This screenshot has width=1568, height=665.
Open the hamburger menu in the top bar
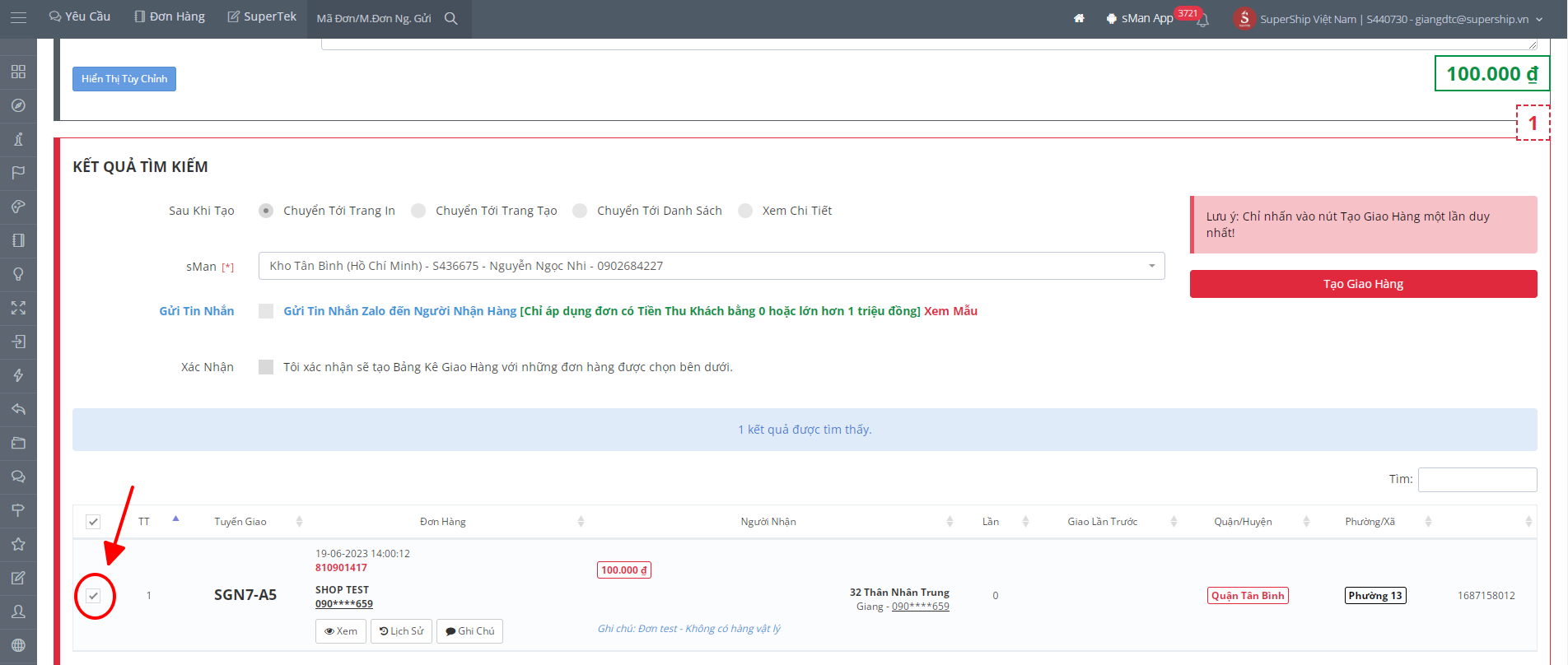18,17
